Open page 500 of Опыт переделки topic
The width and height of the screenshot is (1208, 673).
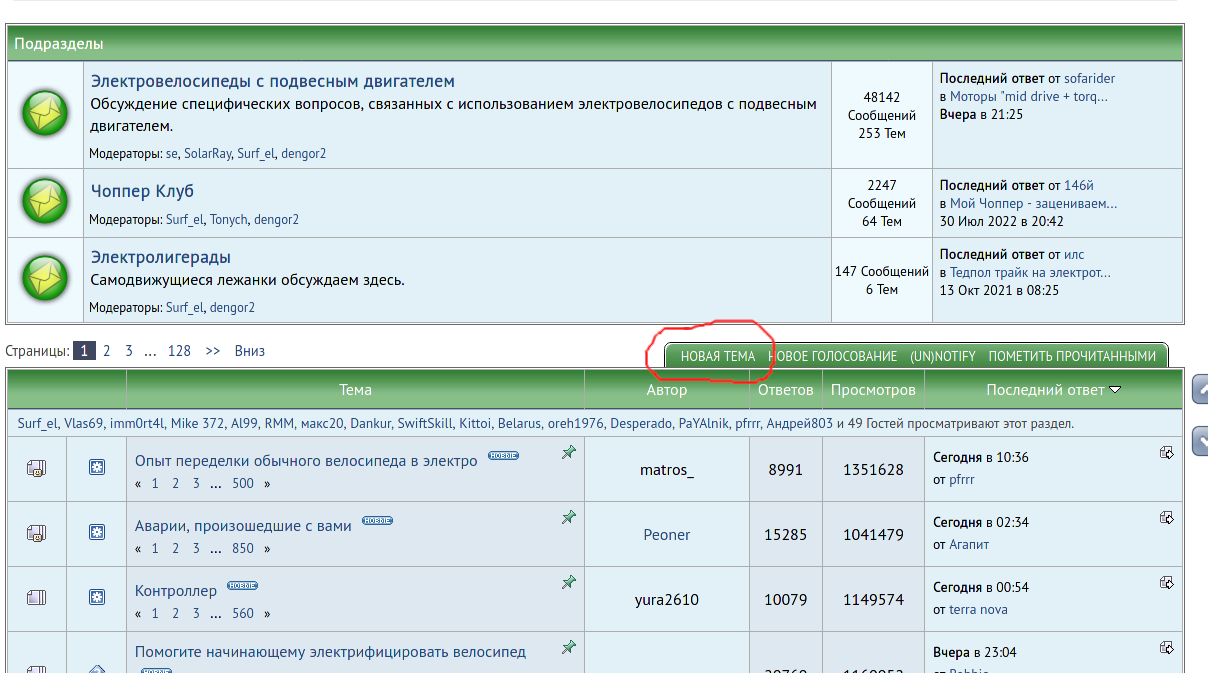[x=243, y=483]
